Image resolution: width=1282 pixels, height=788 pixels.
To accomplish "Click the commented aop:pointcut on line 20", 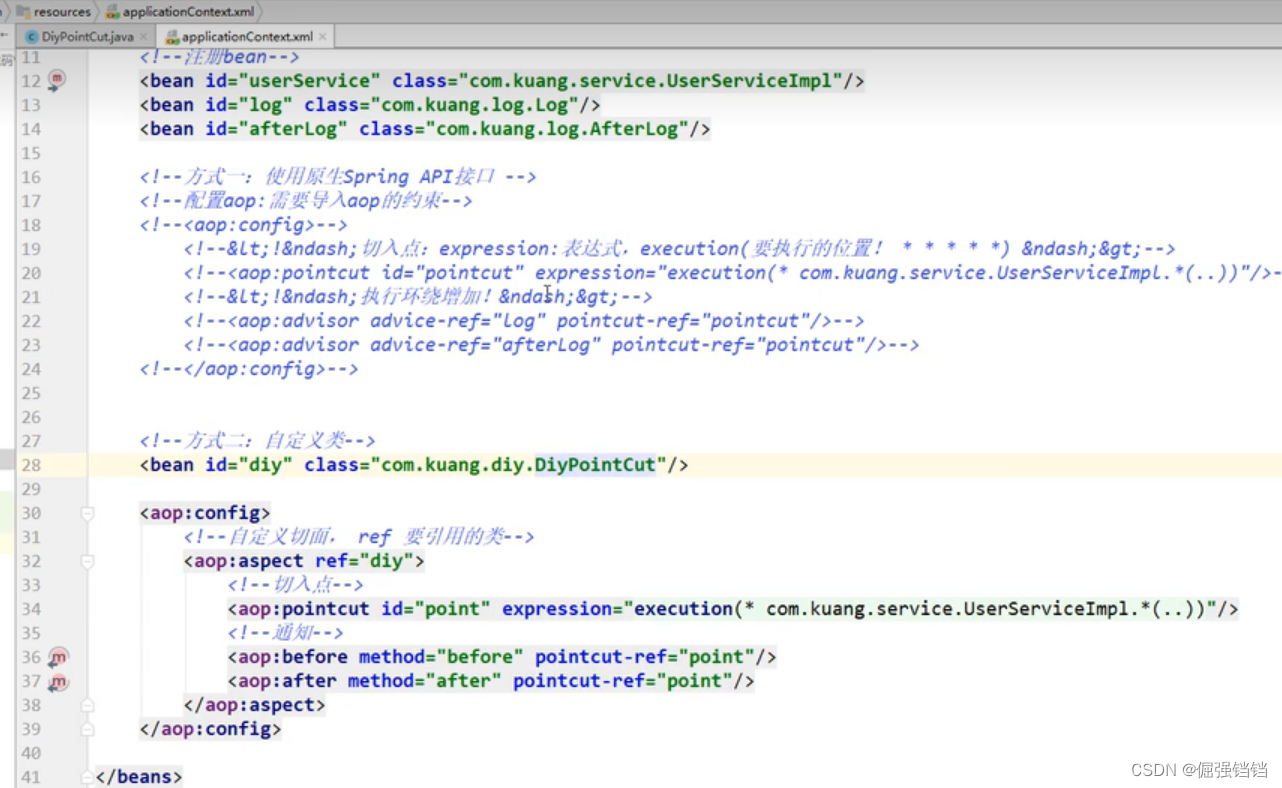I will [x=733, y=273].
